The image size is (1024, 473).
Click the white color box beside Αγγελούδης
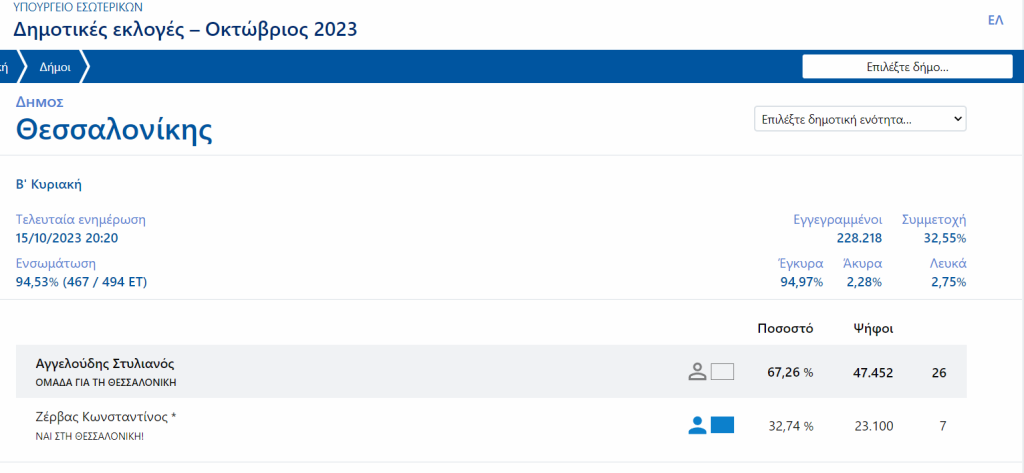(x=722, y=372)
